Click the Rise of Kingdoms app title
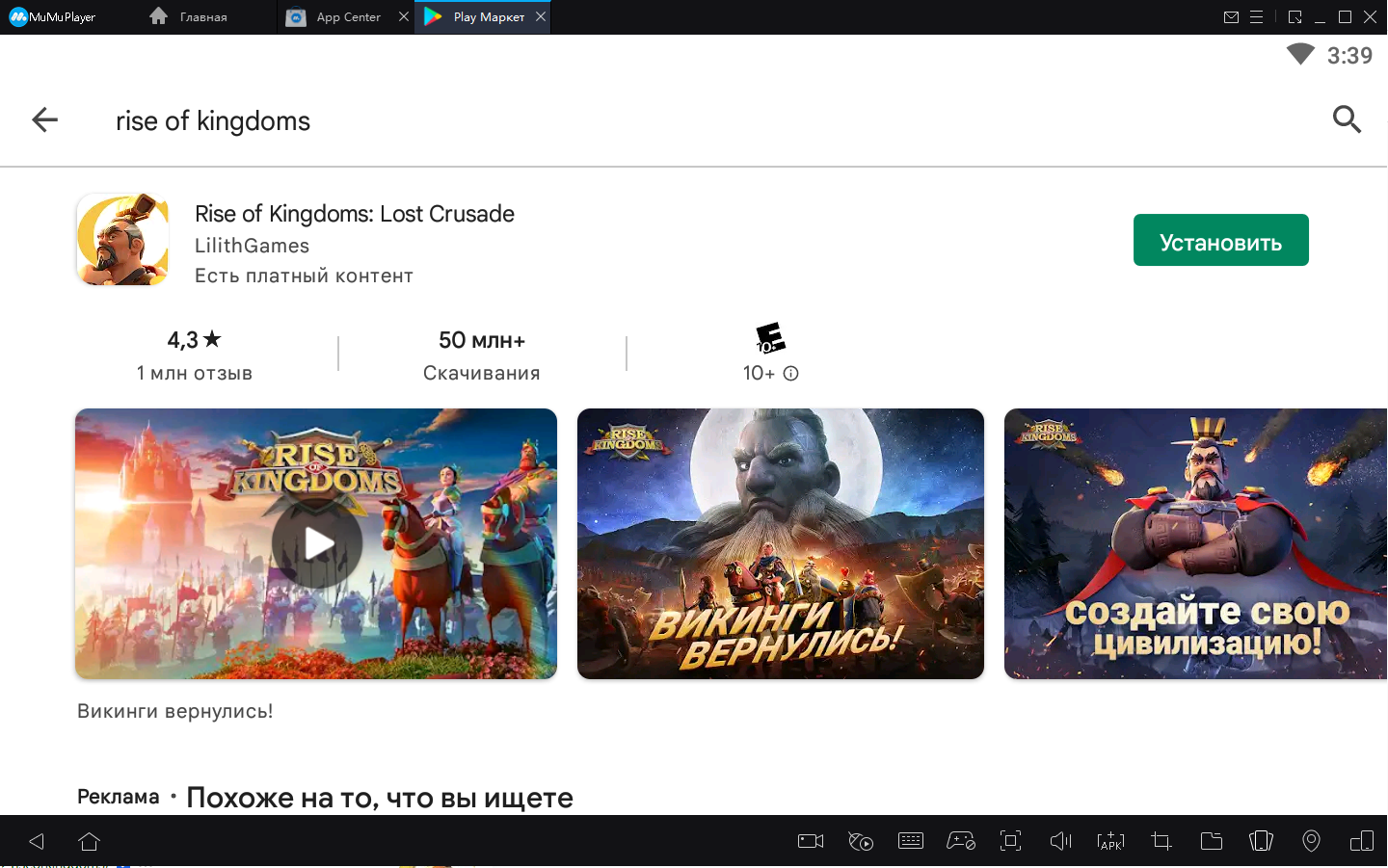The image size is (1388, 868). point(354,214)
